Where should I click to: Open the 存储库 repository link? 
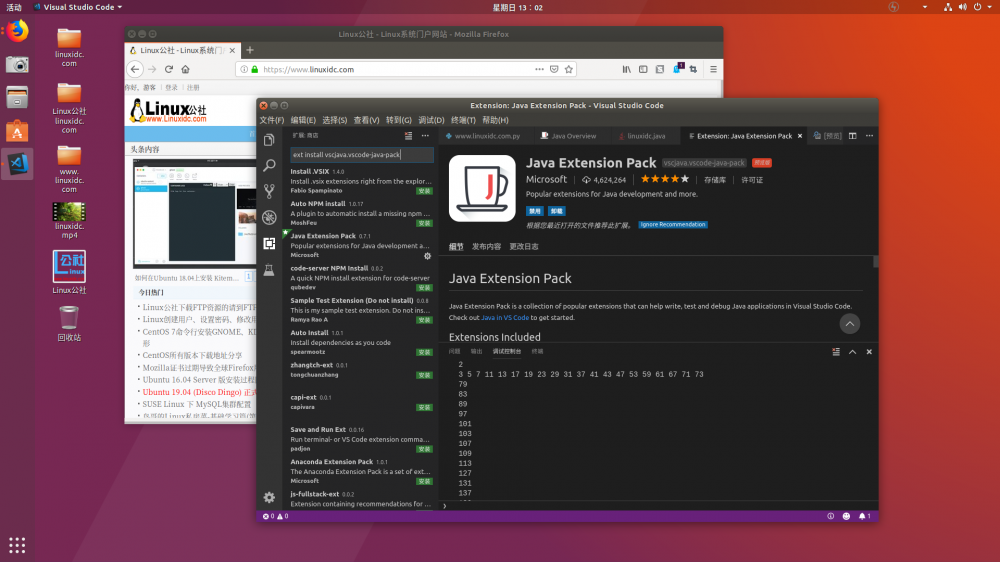click(x=715, y=180)
